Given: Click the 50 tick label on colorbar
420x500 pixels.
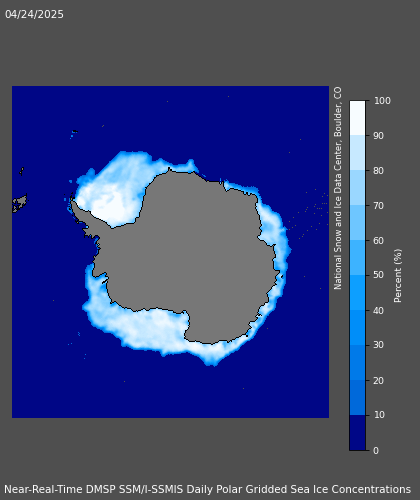Looking at the screenshot, I should tap(378, 275).
